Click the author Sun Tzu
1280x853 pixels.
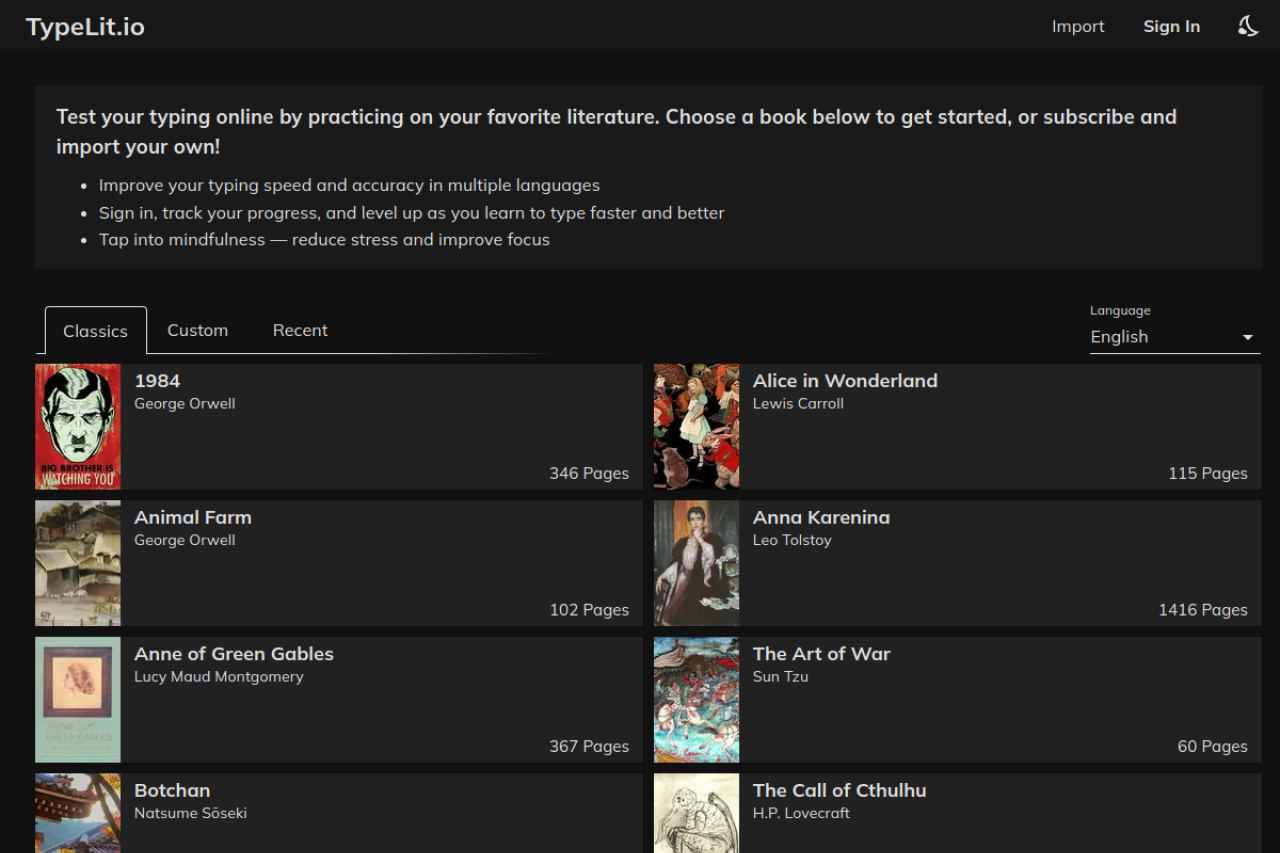tap(780, 677)
